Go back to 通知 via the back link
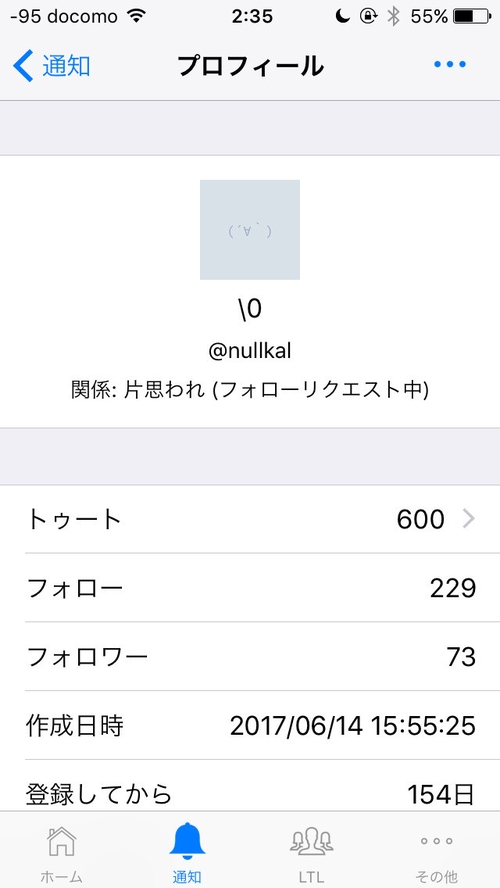Image resolution: width=500 pixels, height=888 pixels. pos(66,66)
